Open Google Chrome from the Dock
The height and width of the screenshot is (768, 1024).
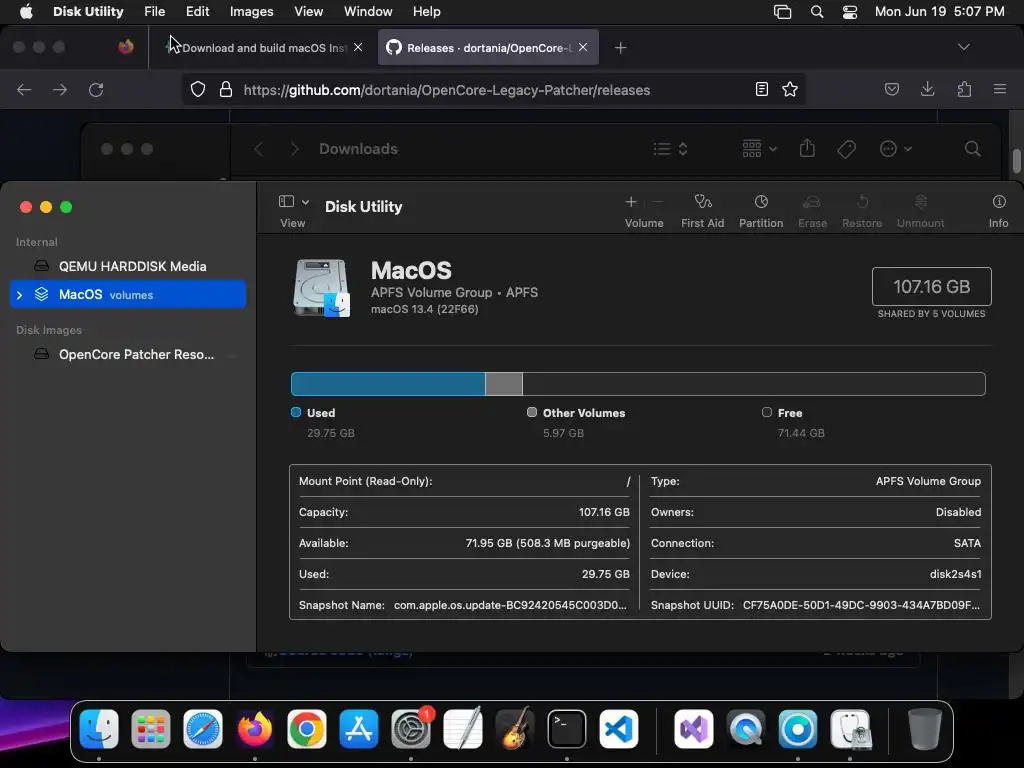point(306,729)
